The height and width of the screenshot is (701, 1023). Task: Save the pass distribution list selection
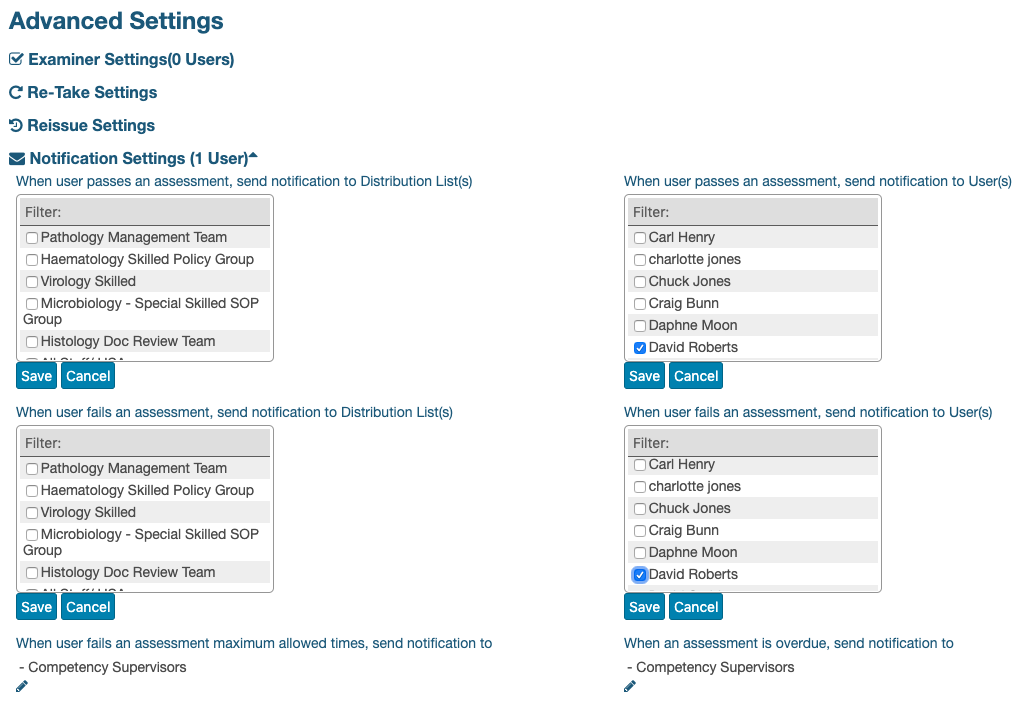tap(36, 376)
